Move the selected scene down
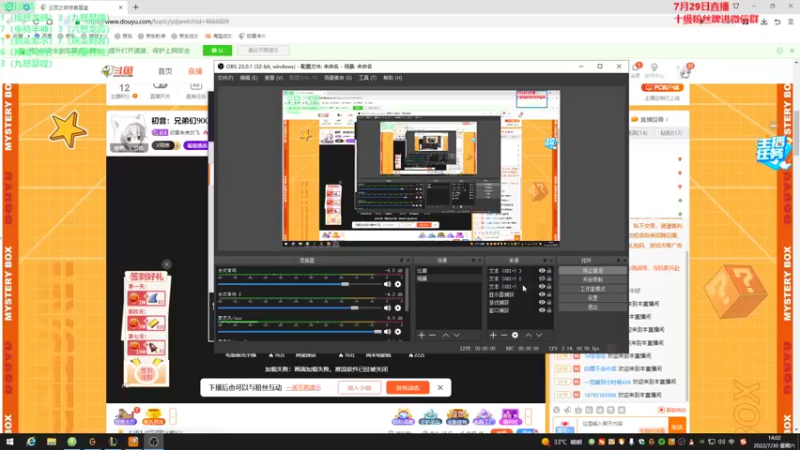This screenshot has height=450, width=800. [x=457, y=335]
